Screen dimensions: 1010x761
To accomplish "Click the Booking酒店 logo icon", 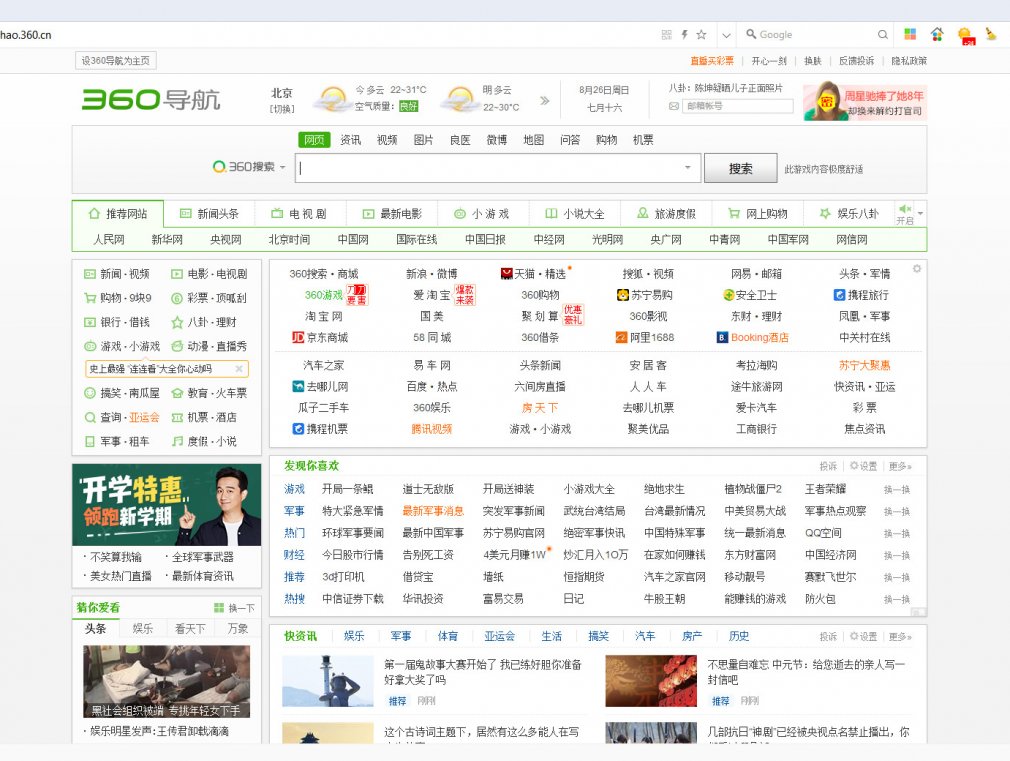I will [723, 337].
